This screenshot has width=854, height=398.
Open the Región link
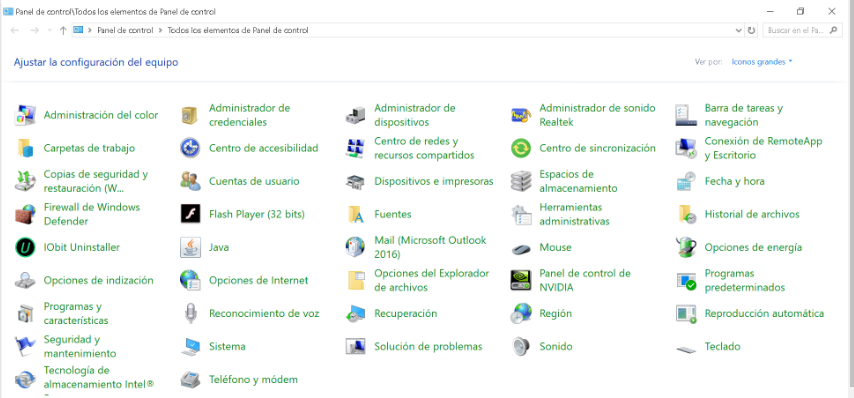[556, 314]
